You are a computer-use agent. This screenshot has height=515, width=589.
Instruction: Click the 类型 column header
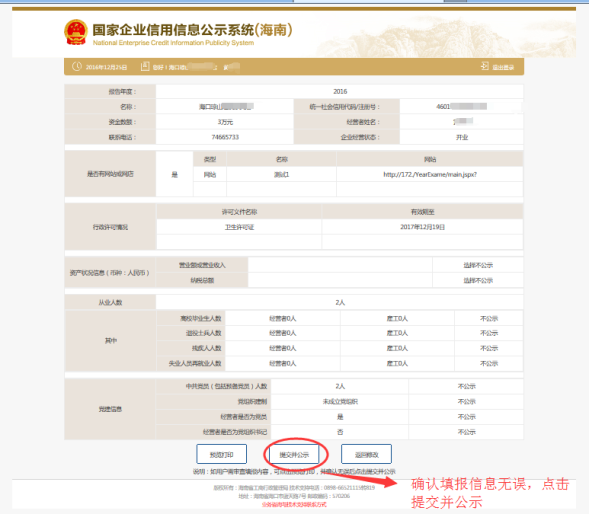[210, 159]
